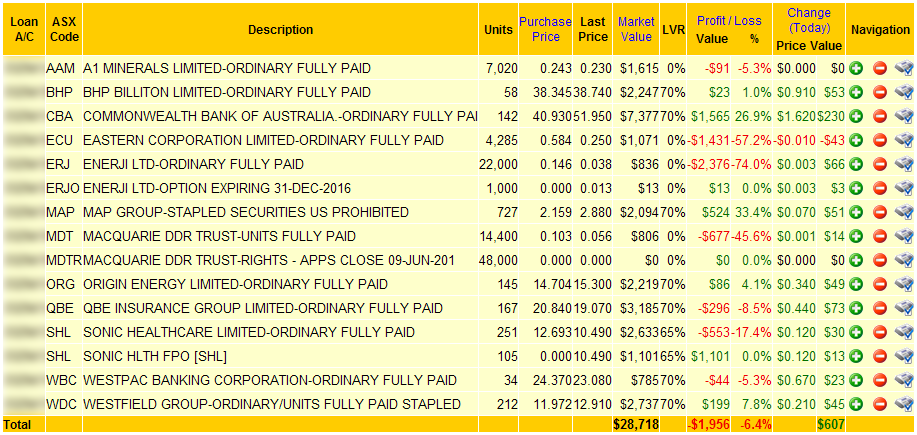The height and width of the screenshot is (435, 917).
Task: Select the Westpac Banking Corporation description
Action: 270,381
